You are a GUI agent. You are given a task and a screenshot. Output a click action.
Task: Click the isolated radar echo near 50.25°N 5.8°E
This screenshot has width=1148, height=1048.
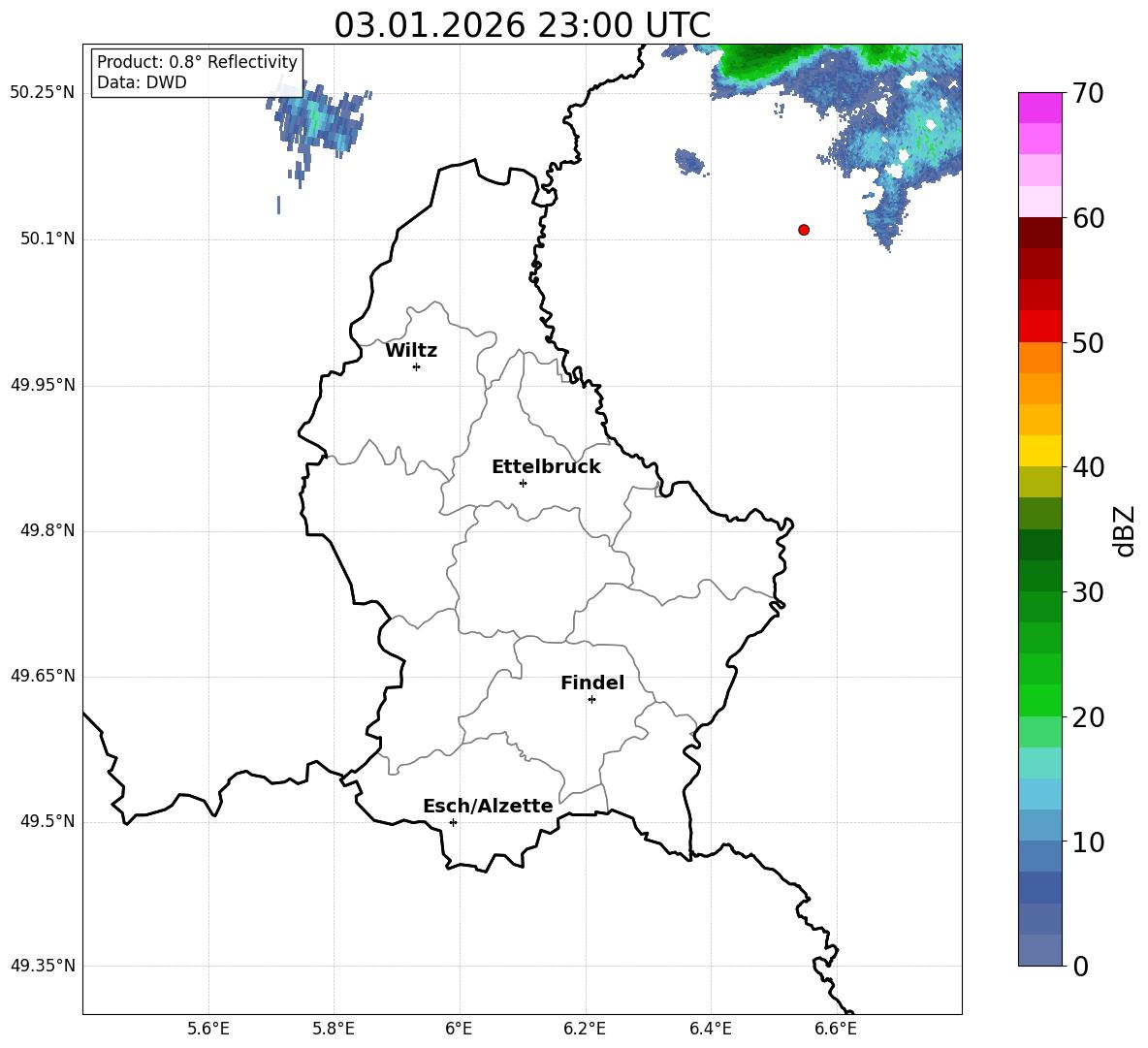pyautogui.click(x=319, y=121)
